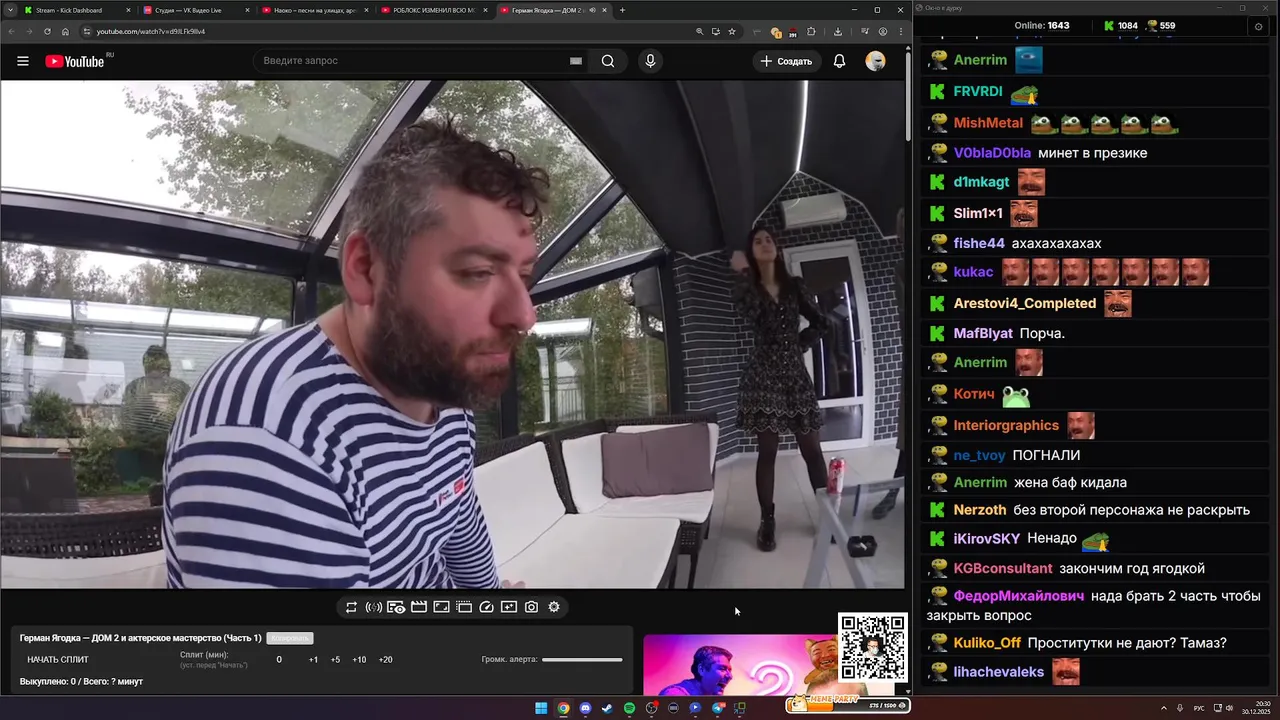Image resolution: width=1280 pixels, height=720 pixels.
Task: Click username Arestovi4_Completed in chat
Action: [1025, 303]
